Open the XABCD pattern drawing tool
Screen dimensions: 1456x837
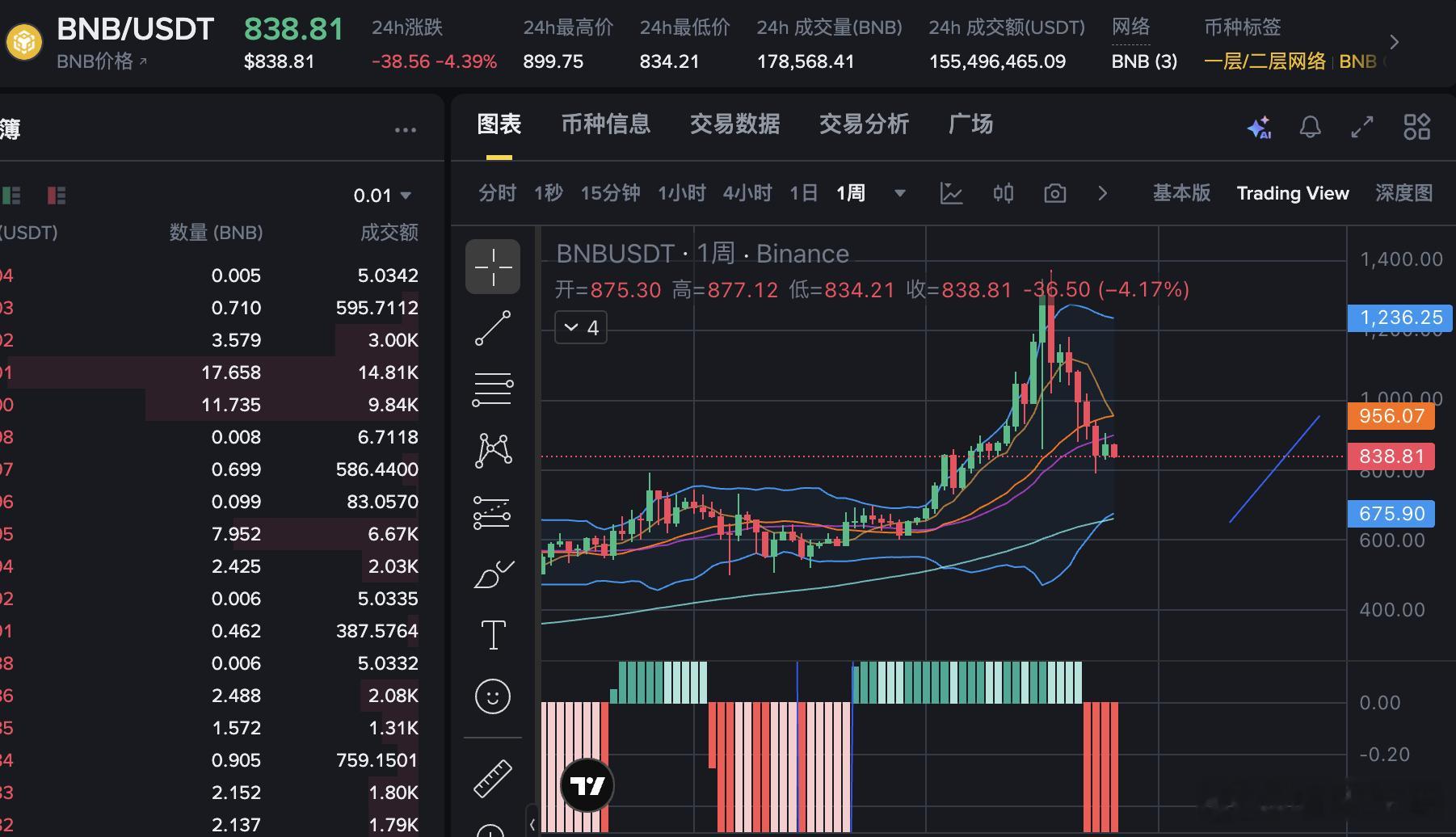[x=493, y=449]
